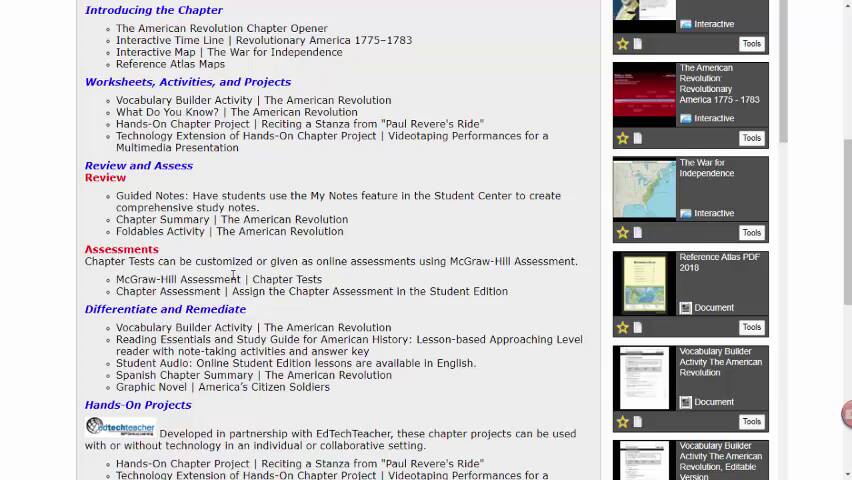Open the Worksheets, Activities, and Projects section heading
Screen dimensions: 852x480
click(188, 82)
